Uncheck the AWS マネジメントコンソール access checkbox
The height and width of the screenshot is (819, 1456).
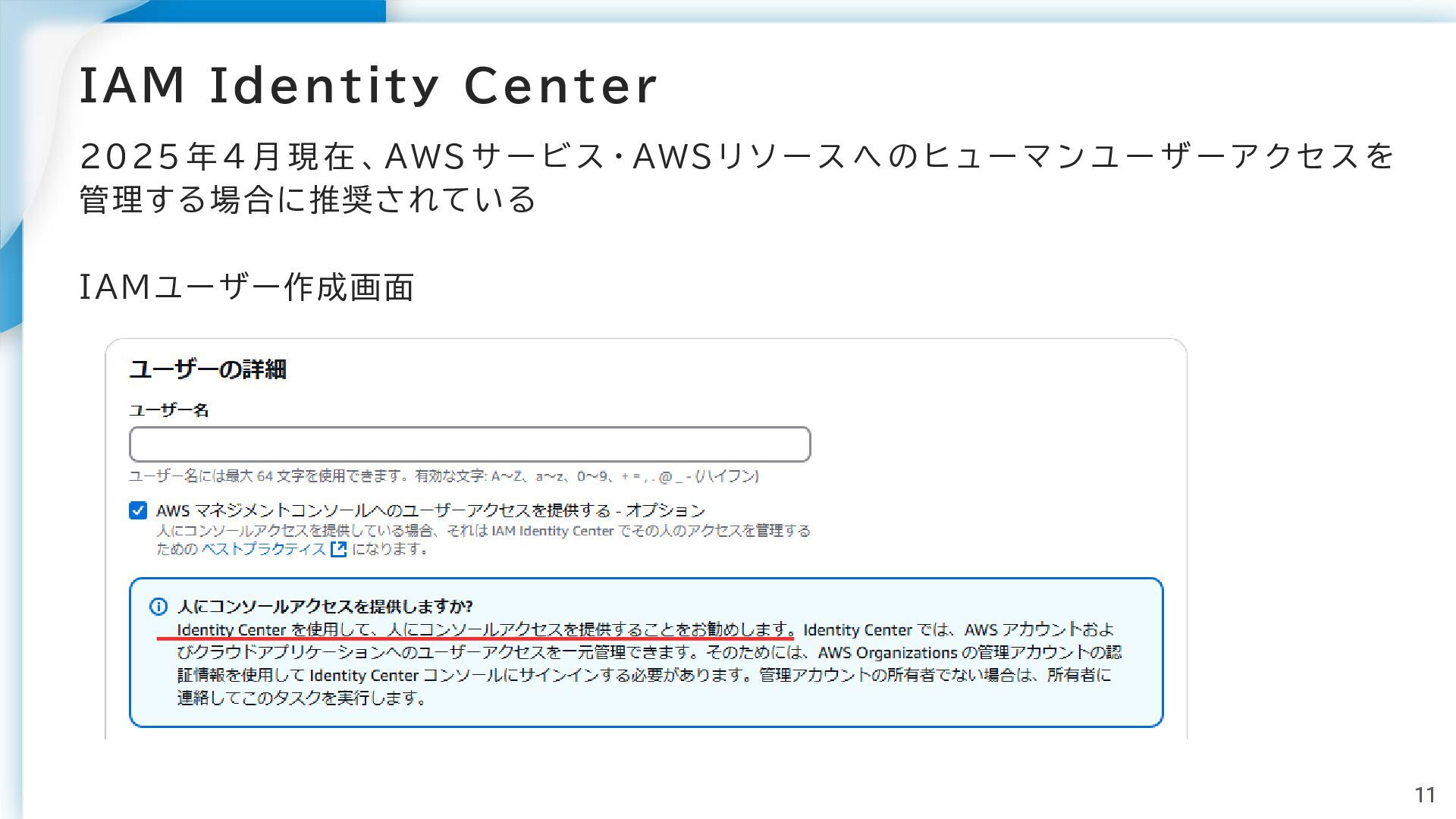(x=138, y=510)
